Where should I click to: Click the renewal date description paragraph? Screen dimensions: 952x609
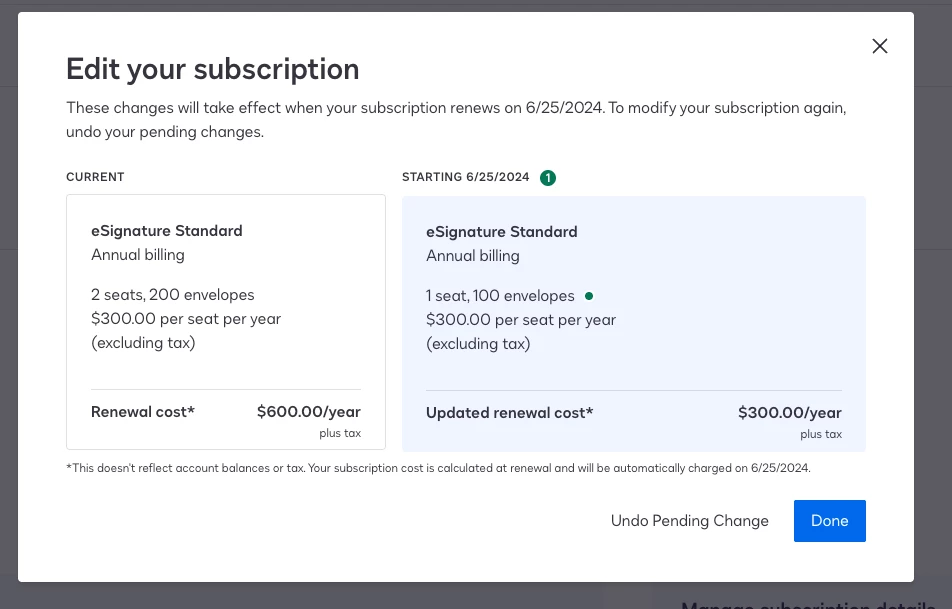[456, 120]
